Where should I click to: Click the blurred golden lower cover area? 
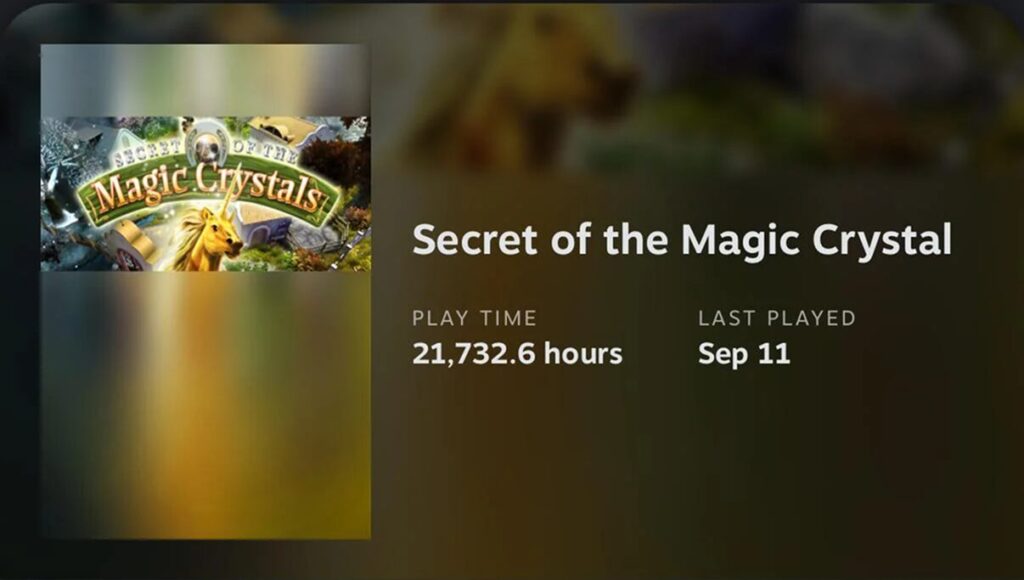206,405
